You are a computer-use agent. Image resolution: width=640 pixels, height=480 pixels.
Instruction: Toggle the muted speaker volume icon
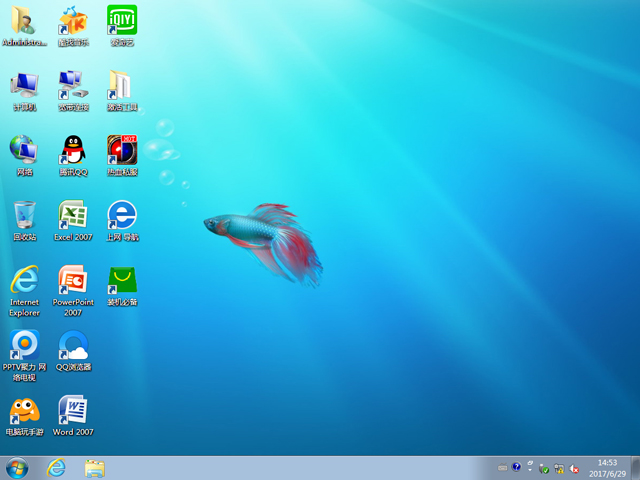pos(574,468)
